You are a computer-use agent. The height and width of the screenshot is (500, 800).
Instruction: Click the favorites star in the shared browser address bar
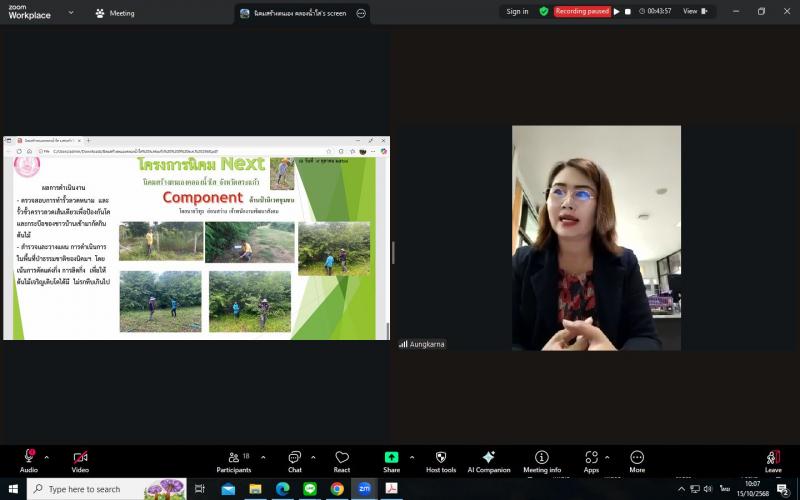click(329, 152)
